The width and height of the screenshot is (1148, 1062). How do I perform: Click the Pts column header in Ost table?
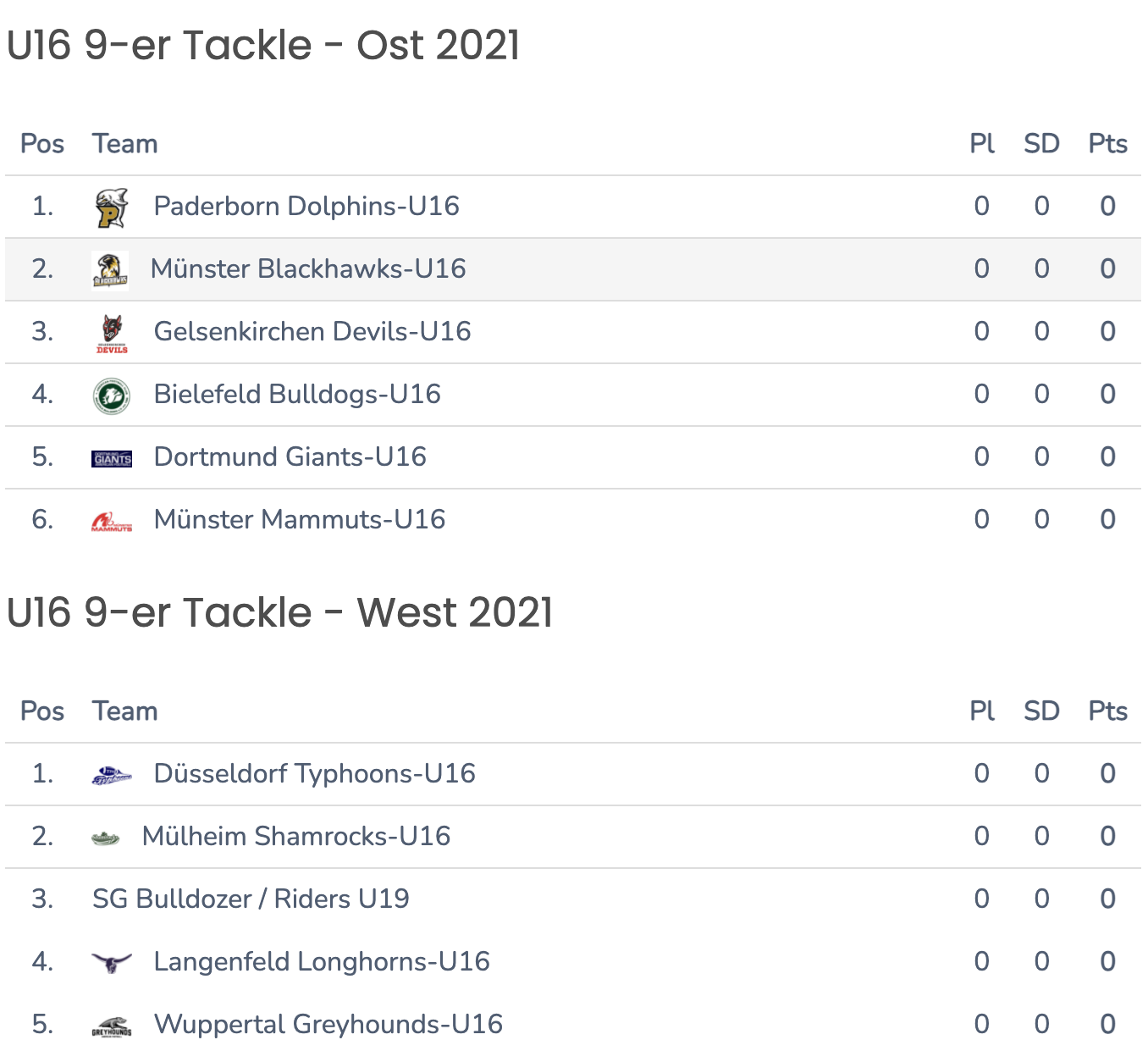(x=1108, y=144)
